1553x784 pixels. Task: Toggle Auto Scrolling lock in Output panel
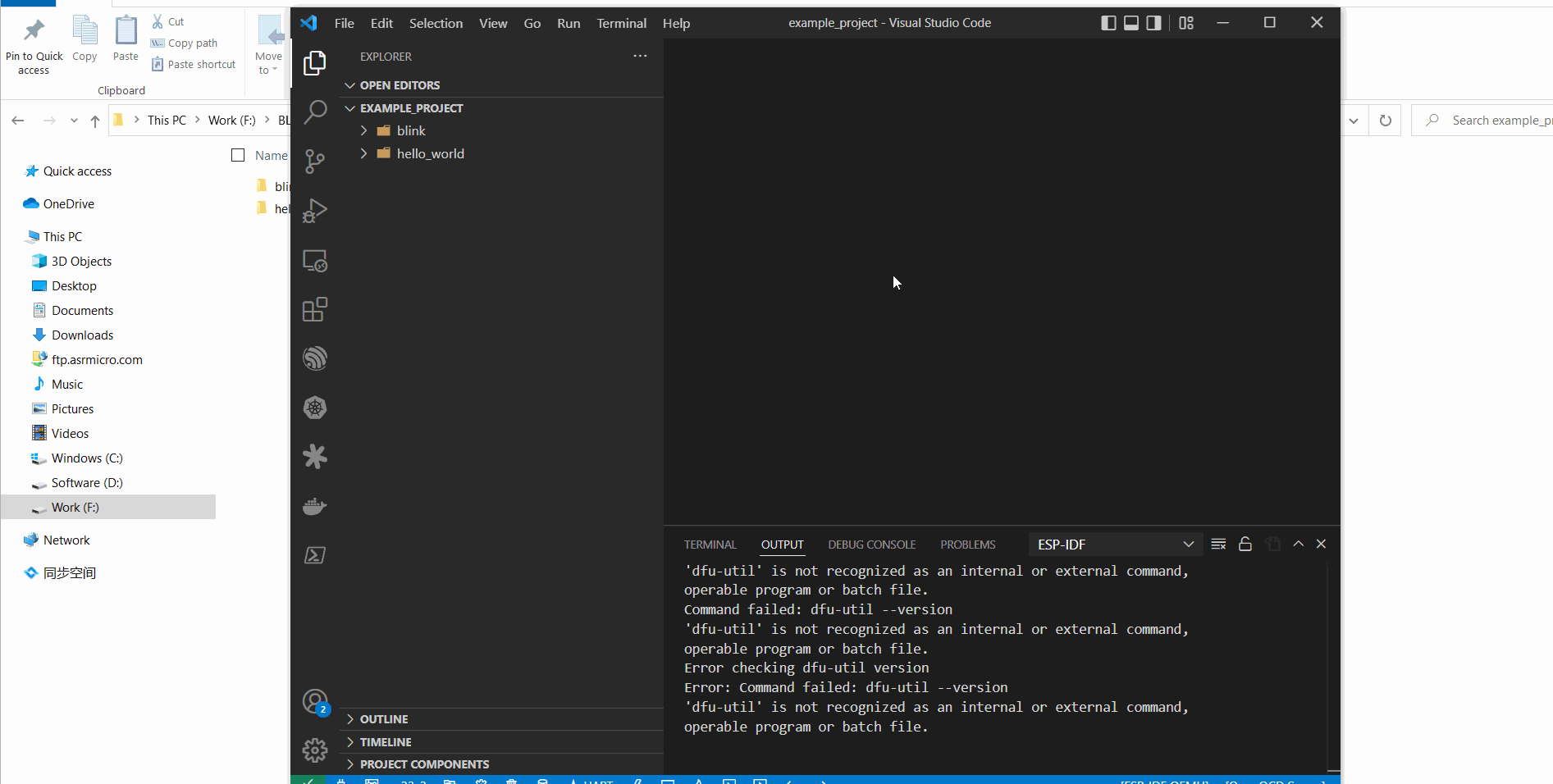pos(1245,544)
